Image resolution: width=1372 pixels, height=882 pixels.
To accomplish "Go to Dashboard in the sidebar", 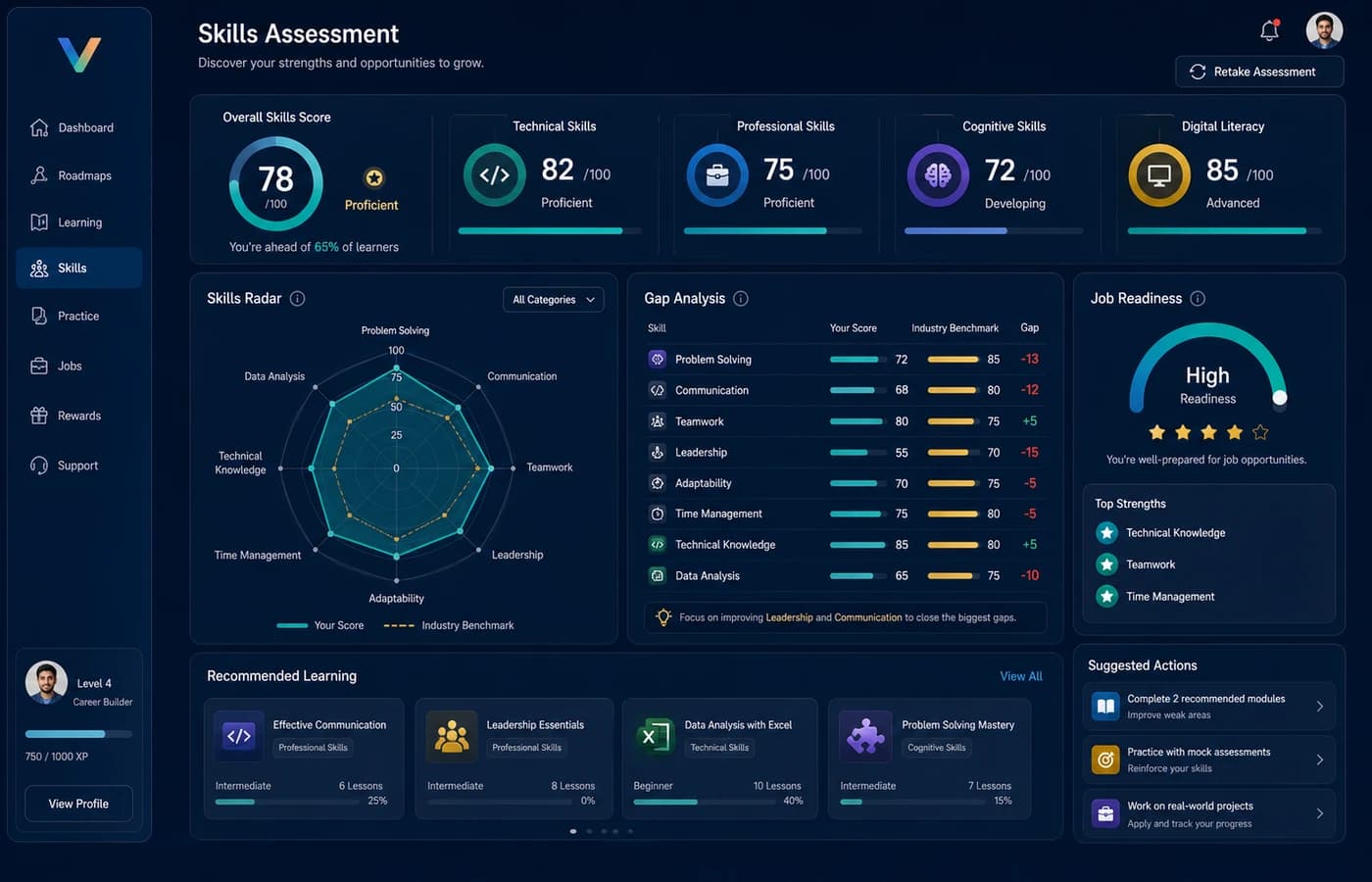I will click(x=78, y=127).
